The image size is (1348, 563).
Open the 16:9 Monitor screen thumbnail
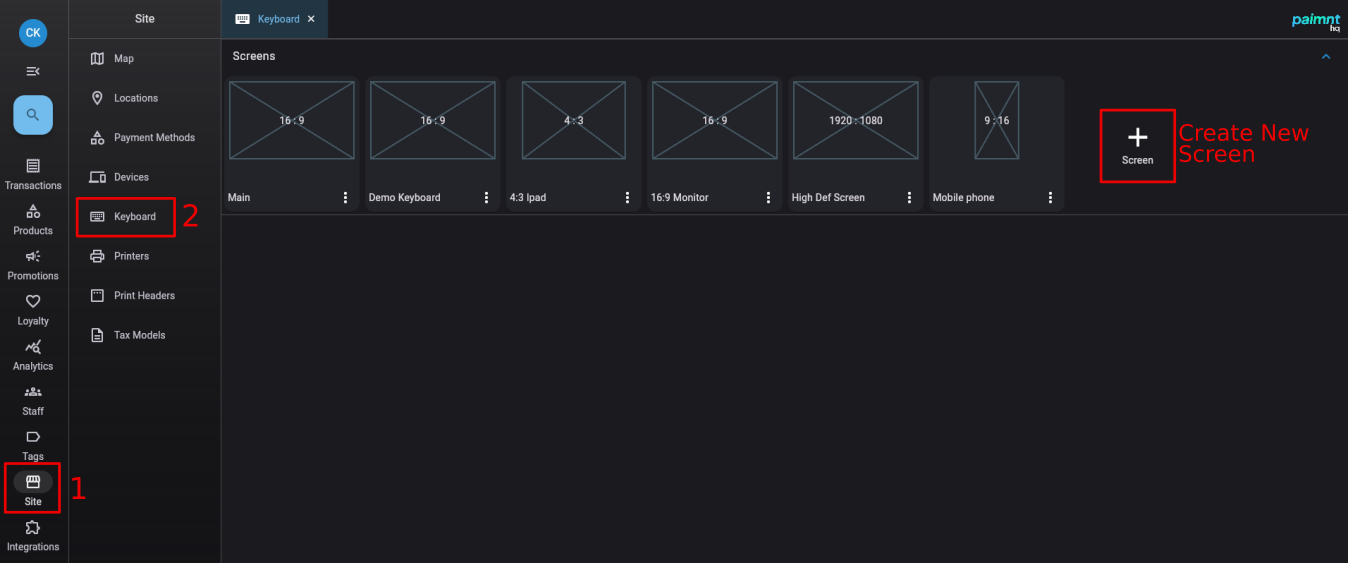click(x=714, y=120)
